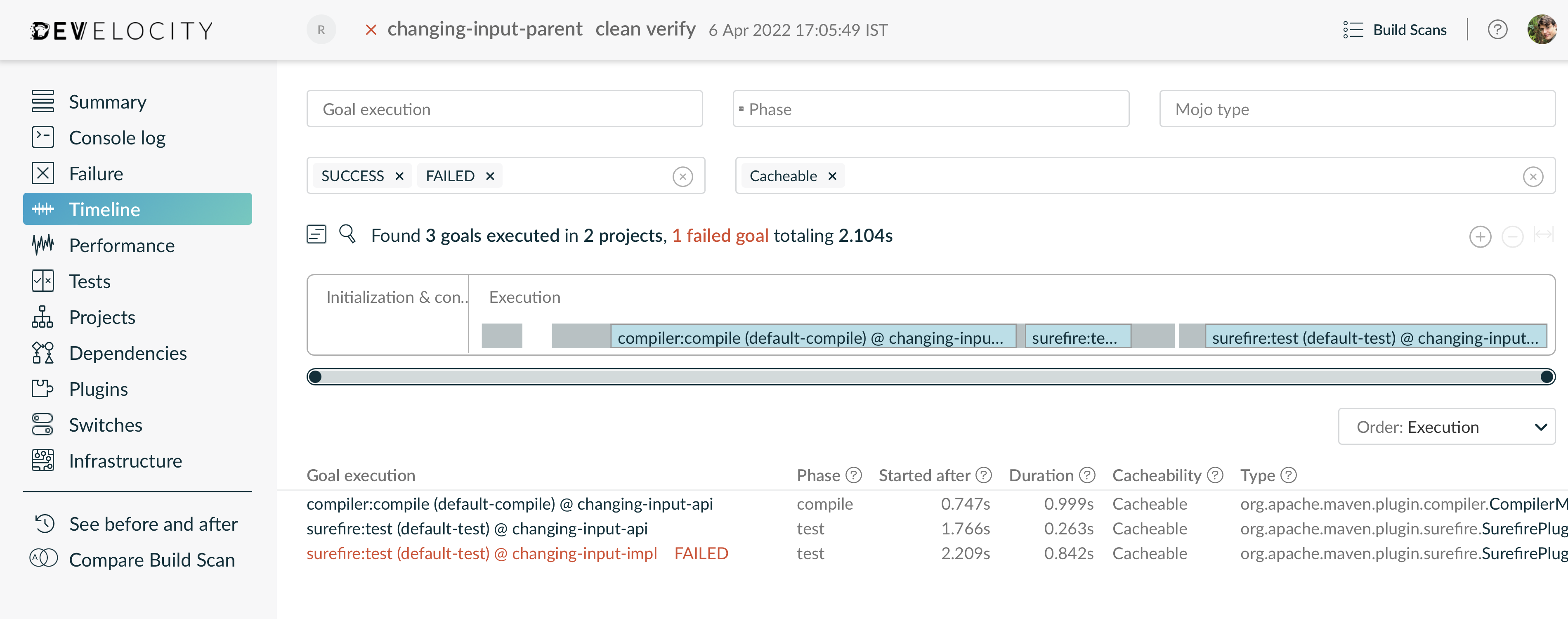Image resolution: width=1568 pixels, height=619 pixels.
Task: Click the Goal execution filter input
Action: pyautogui.click(x=505, y=109)
